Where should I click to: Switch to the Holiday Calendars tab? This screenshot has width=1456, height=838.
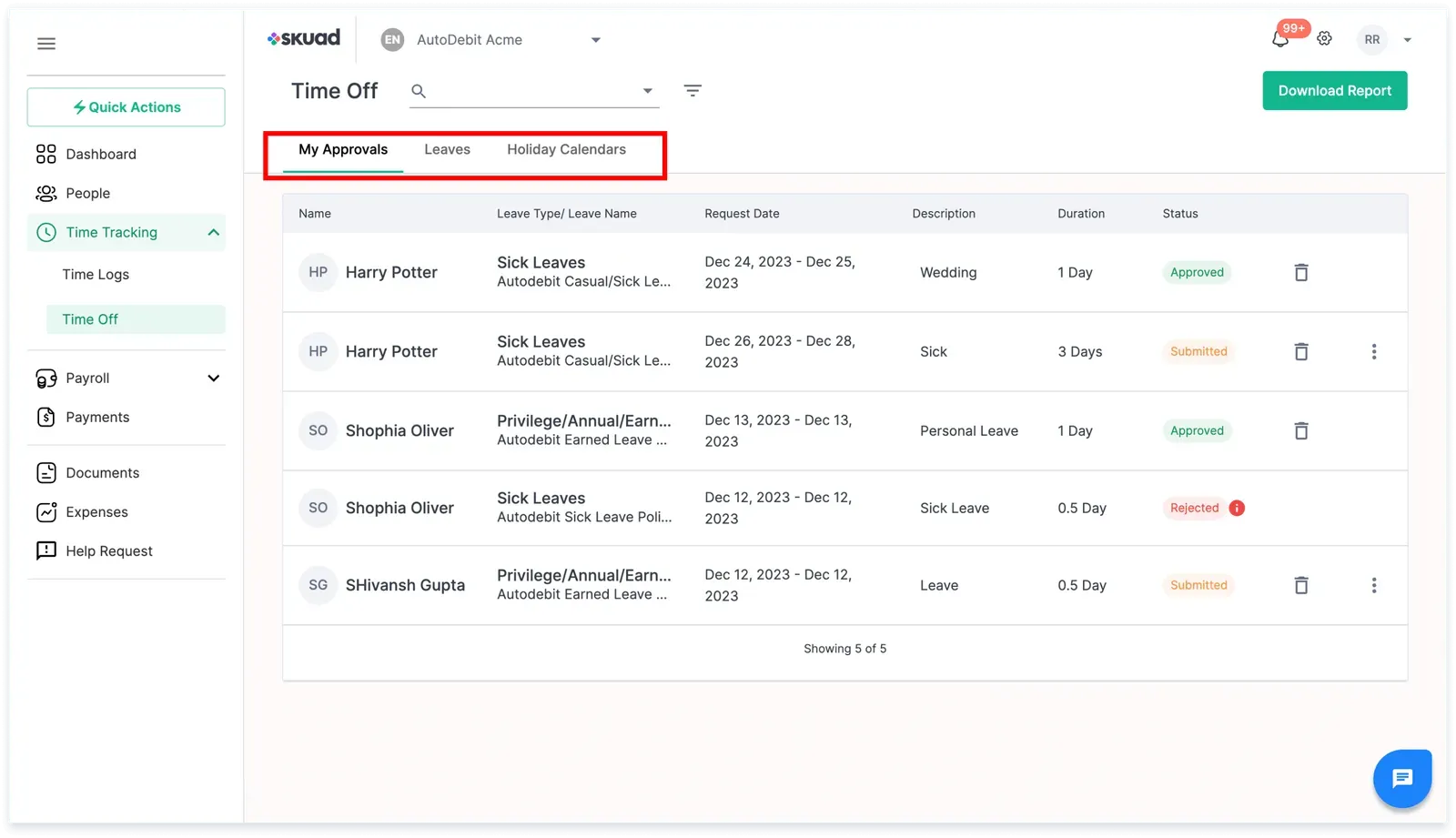click(x=566, y=149)
